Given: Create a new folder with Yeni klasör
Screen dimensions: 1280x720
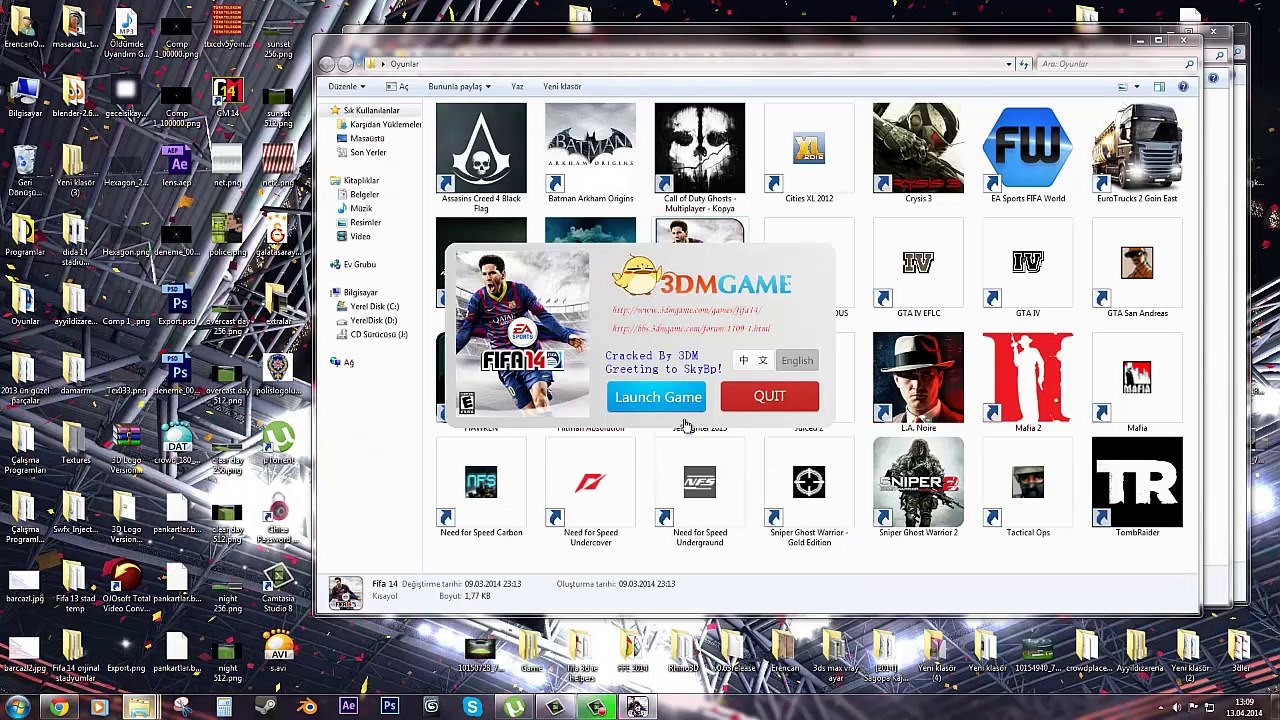Looking at the screenshot, I should point(562,86).
